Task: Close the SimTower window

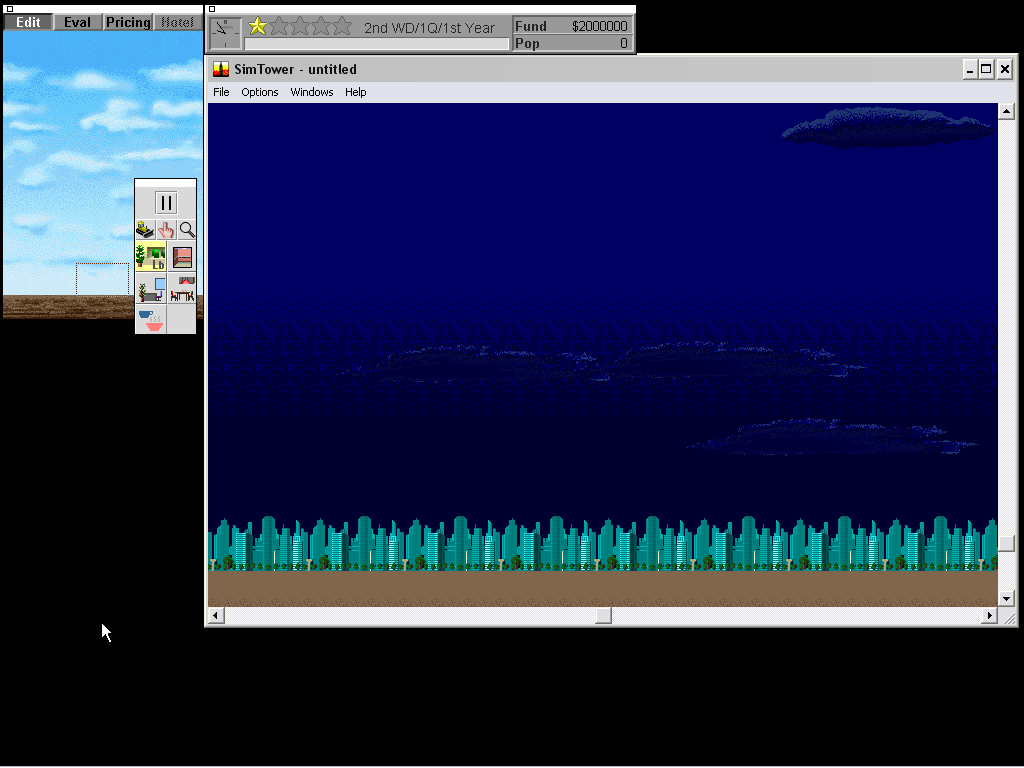Action: click(x=1005, y=69)
